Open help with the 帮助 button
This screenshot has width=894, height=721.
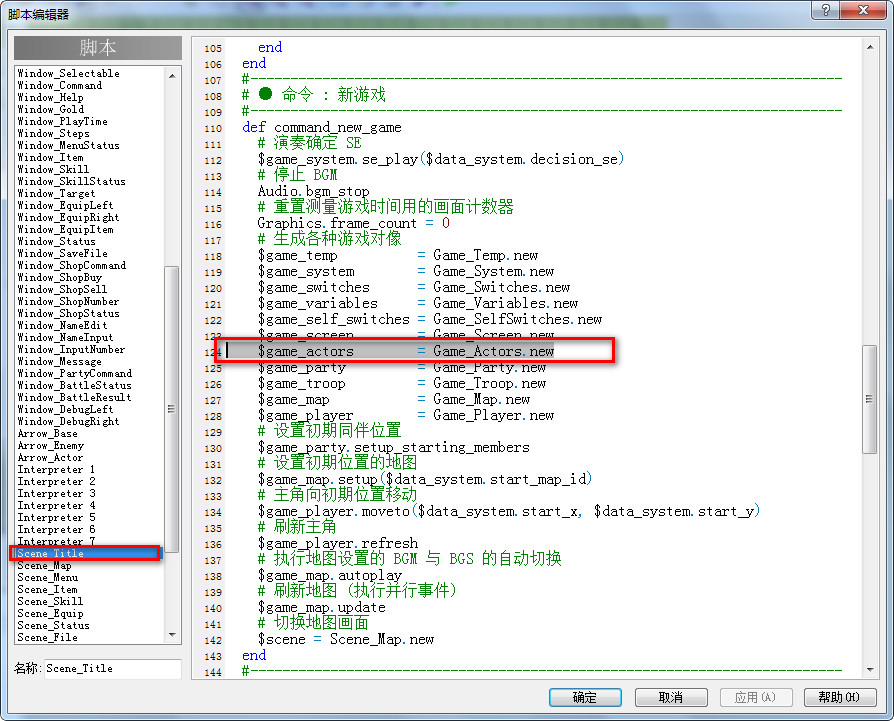[x=839, y=697]
